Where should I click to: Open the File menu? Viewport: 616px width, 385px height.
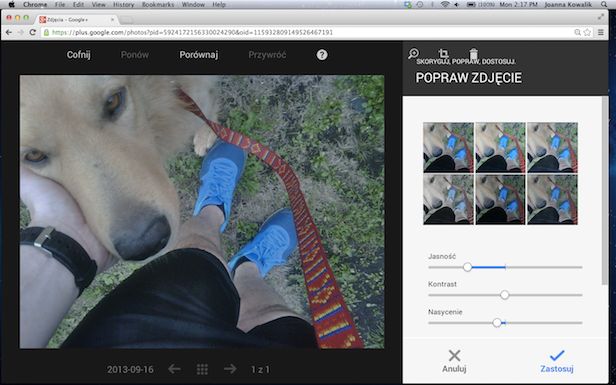(60, 4)
